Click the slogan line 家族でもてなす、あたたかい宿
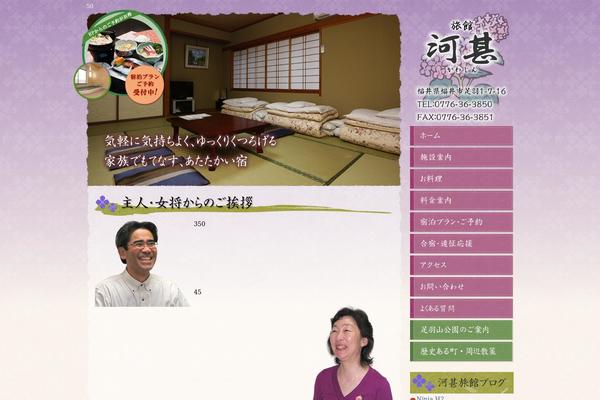The height and width of the screenshot is (400, 600). pos(176,160)
